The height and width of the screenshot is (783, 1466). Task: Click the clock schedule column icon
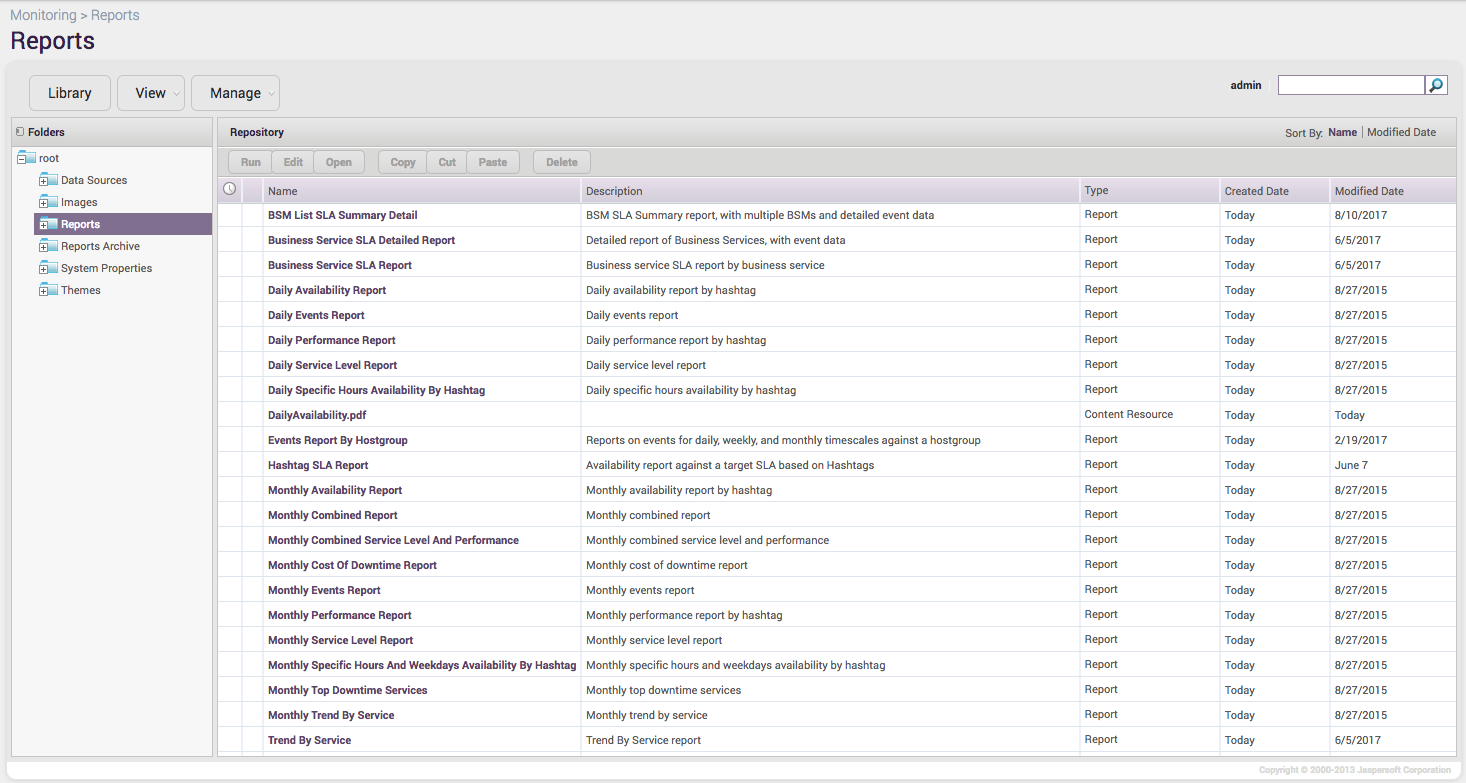tap(229, 189)
